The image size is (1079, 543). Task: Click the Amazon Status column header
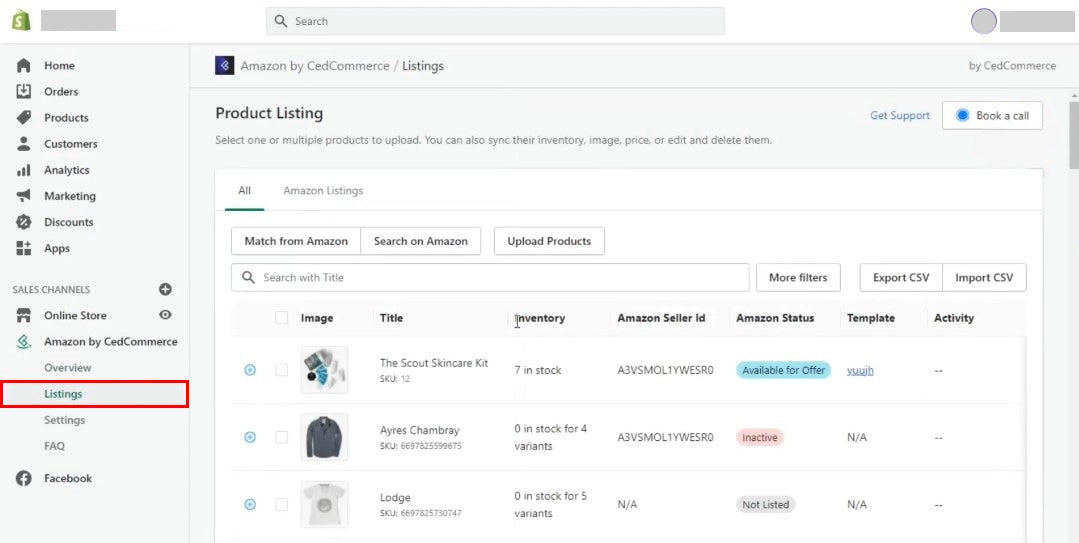775,318
